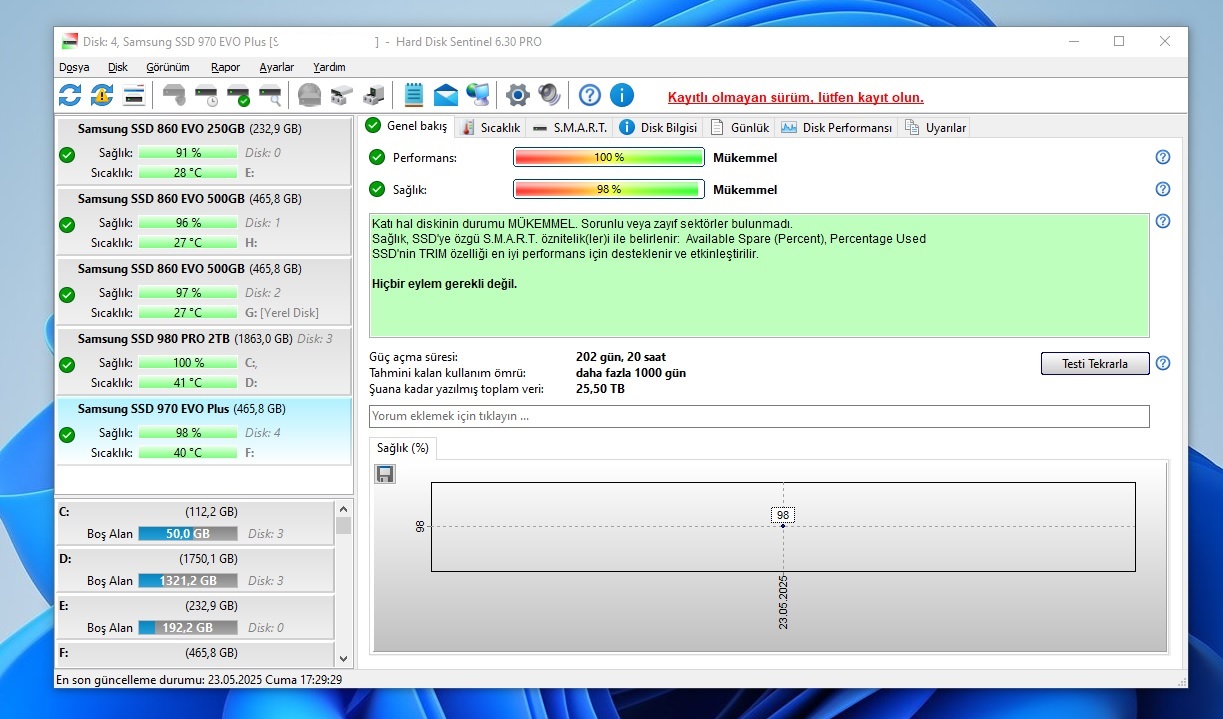Viewport: 1223px width, 719px height.
Task: Click the disk icon with green checkmark
Action: click(238, 95)
